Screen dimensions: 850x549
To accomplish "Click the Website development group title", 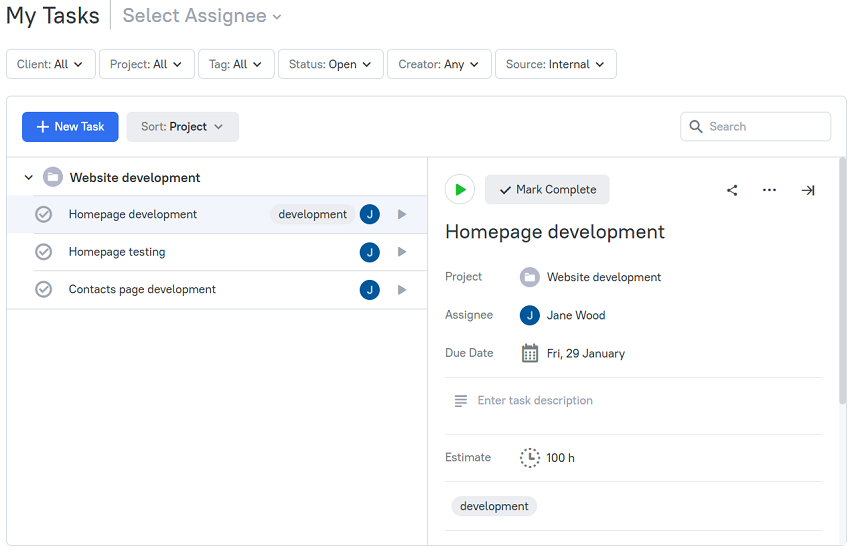I will (x=135, y=178).
